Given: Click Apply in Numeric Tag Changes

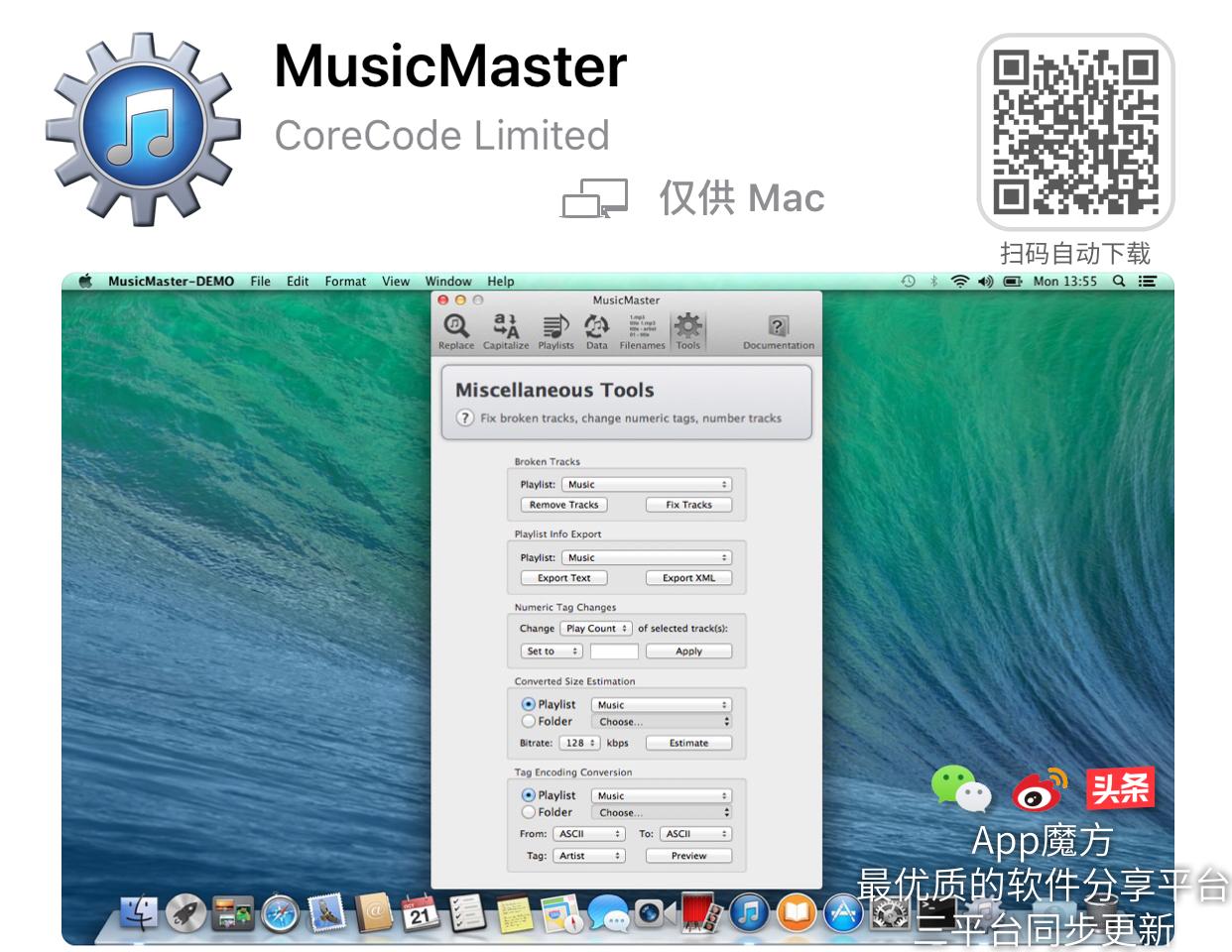Looking at the screenshot, I should (x=688, y=652).
